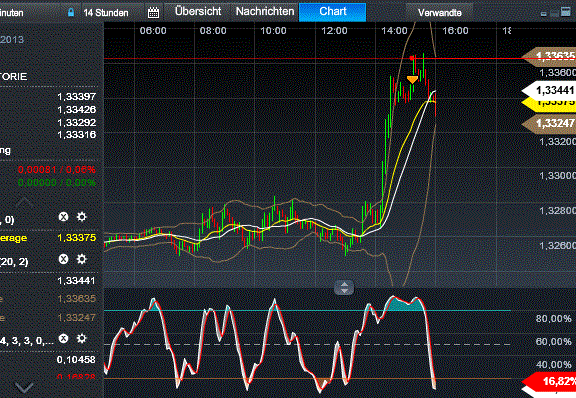Click the red dot on the red price line

click(x=412, y=58)
